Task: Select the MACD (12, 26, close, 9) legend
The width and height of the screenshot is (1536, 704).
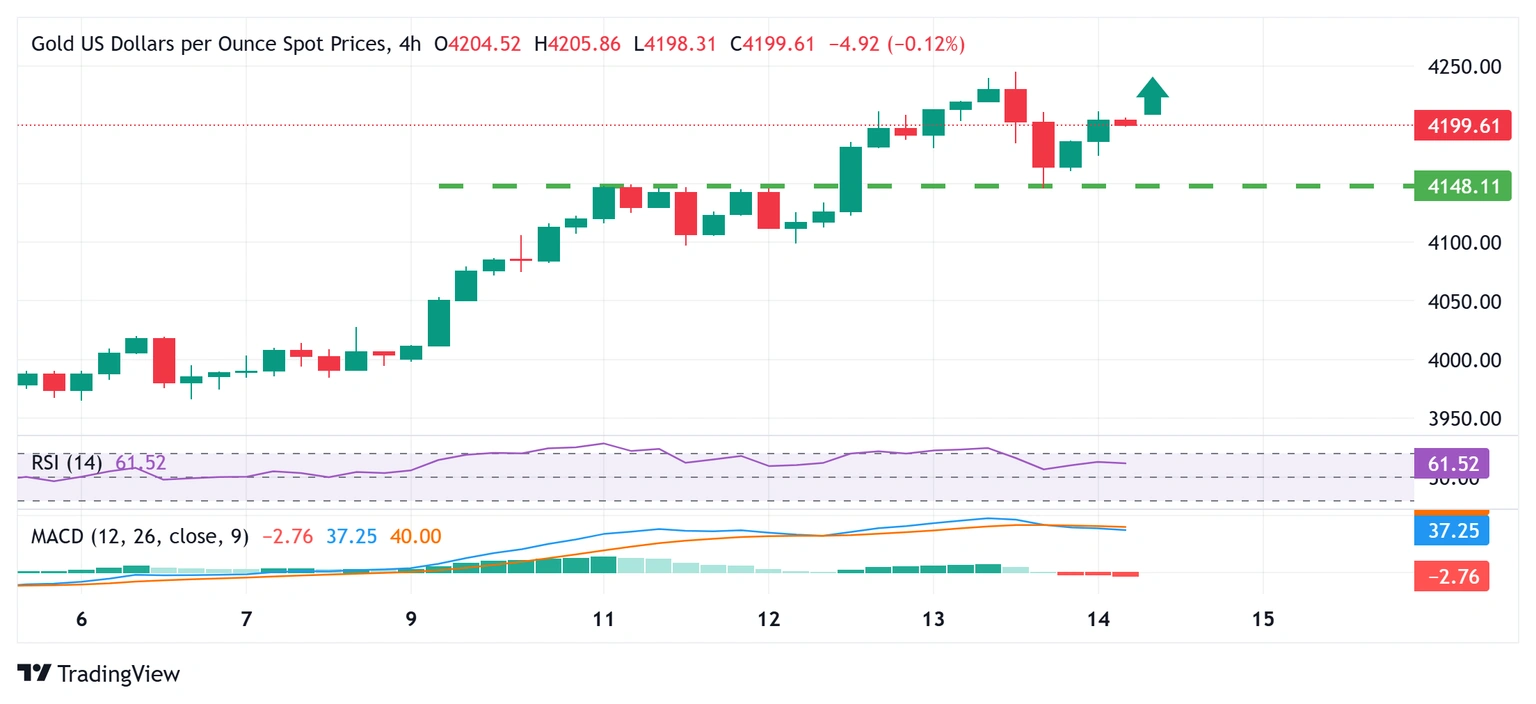Action: tap(140, 537)
